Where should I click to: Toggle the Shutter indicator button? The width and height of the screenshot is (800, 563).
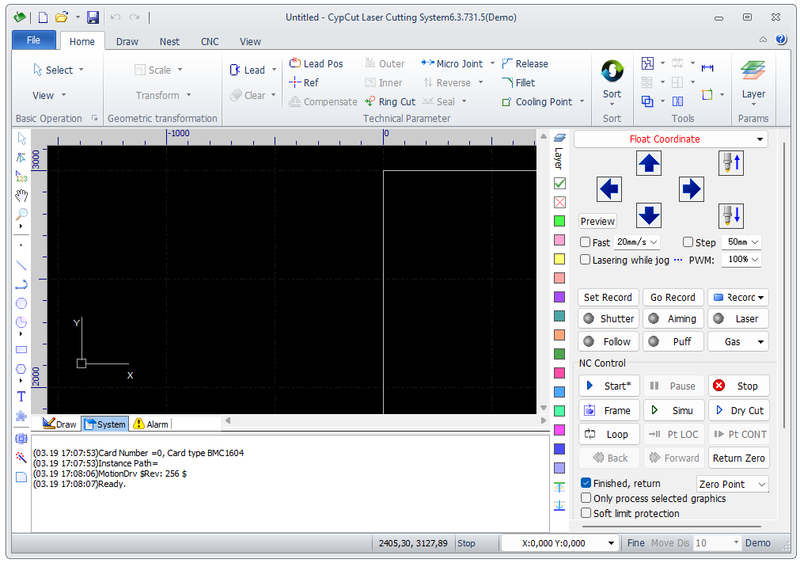[609, 319]
